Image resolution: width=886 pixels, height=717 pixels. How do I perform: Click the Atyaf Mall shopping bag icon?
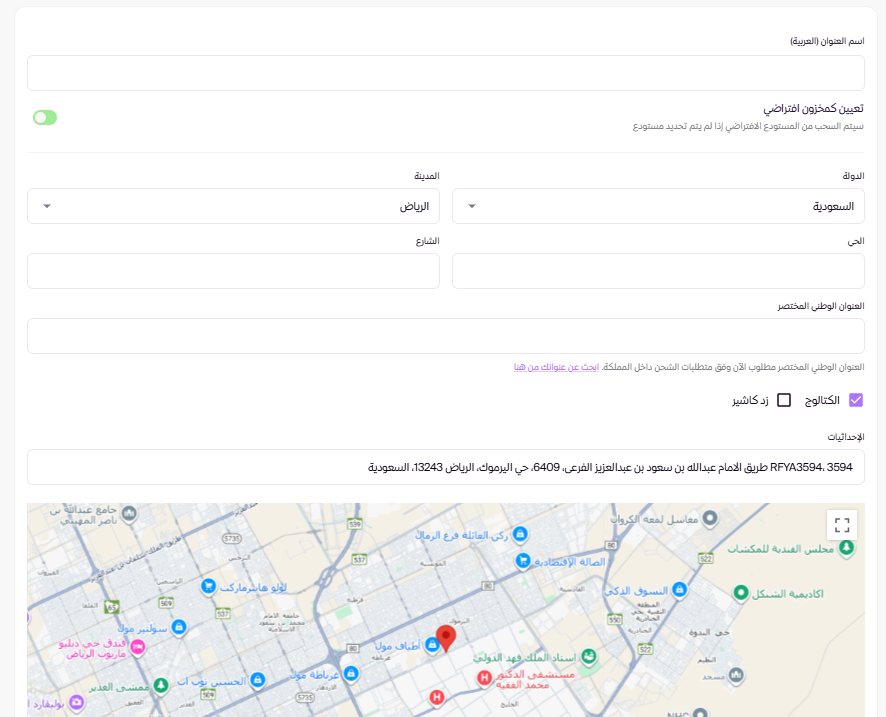point(434,646)
